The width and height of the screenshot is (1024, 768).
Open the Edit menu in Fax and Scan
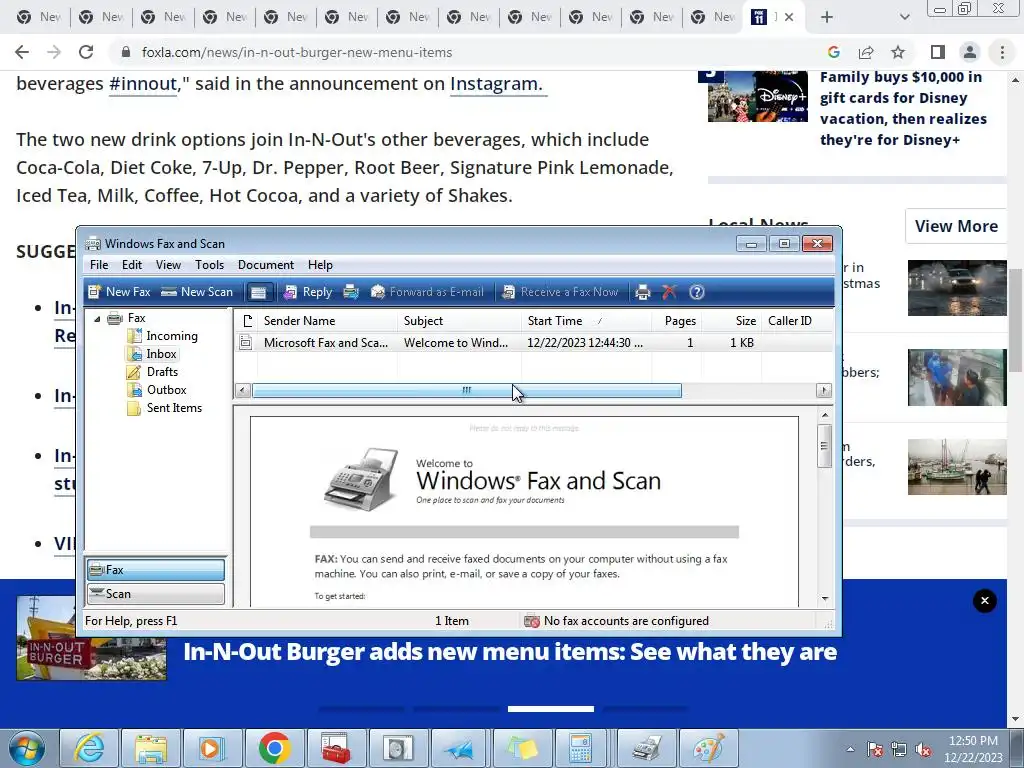point(131,264)
